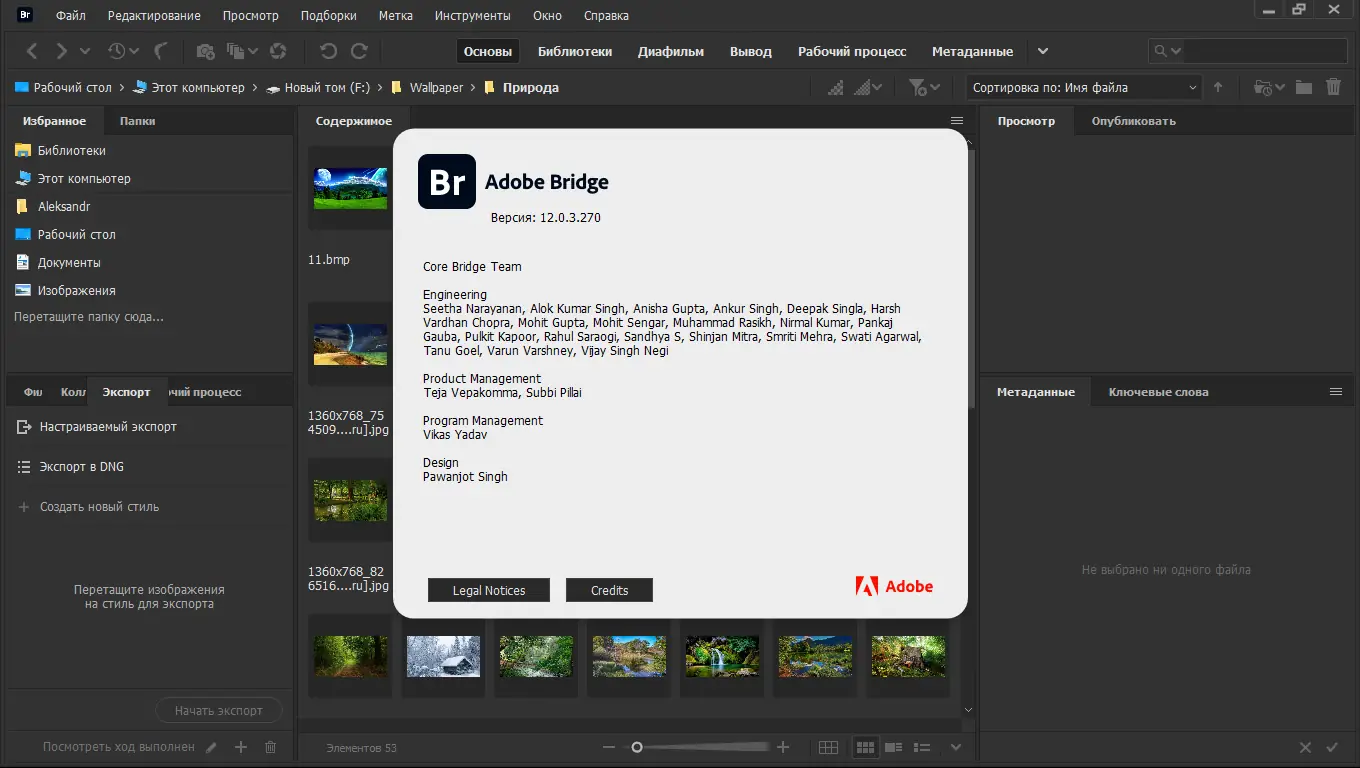
Task: Expand the workspace list chevron
Action: click(1043, 51)
